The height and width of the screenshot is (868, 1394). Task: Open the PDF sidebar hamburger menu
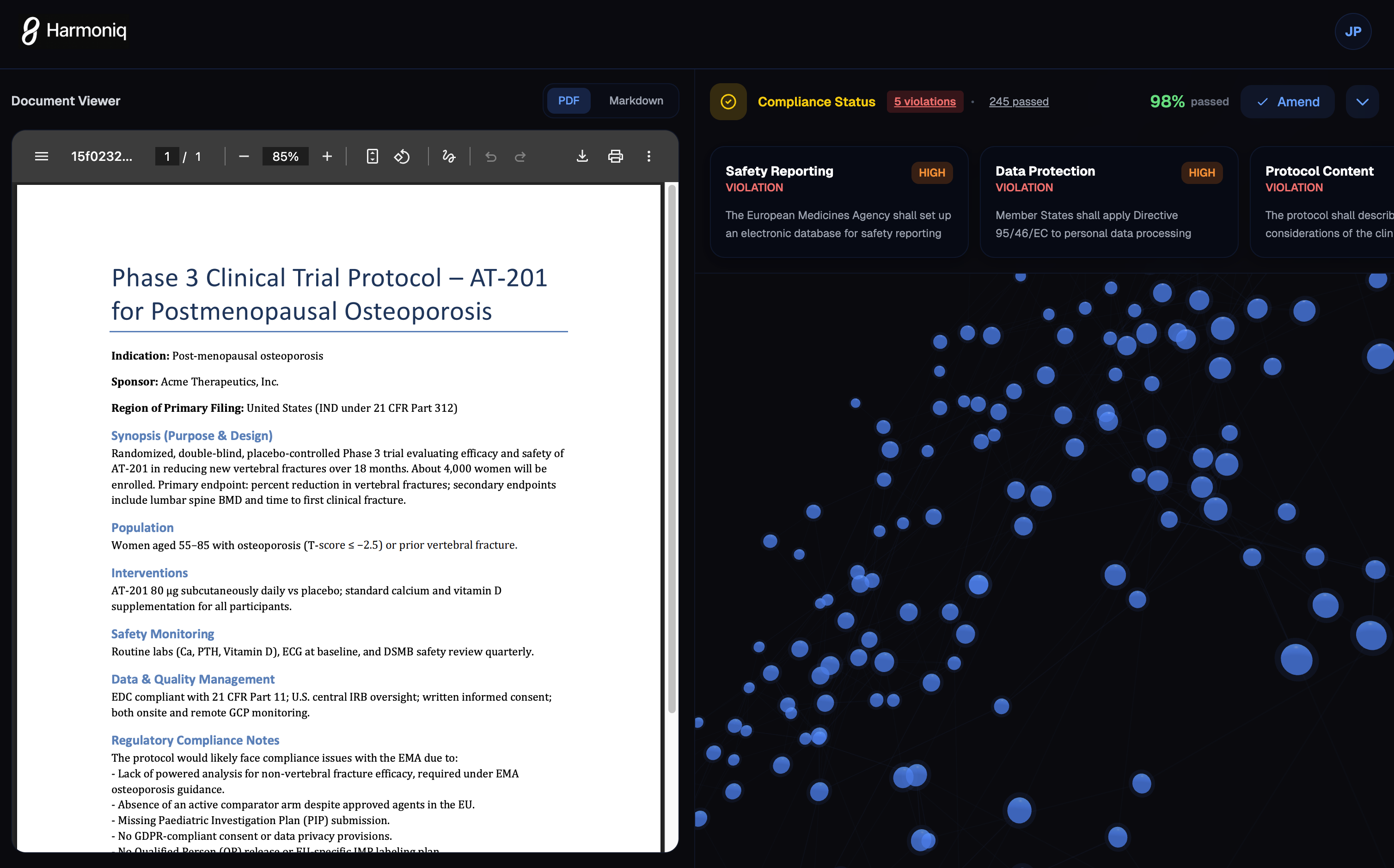pos(41,156)
